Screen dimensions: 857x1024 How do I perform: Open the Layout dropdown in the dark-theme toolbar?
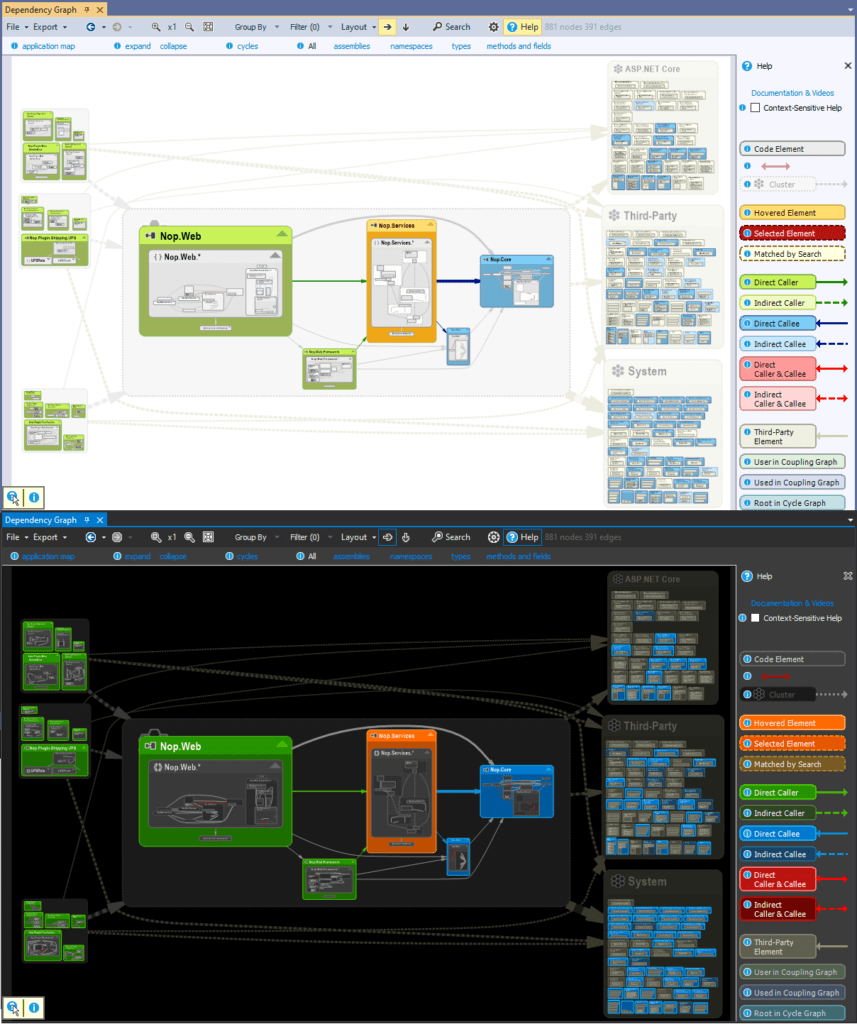(359, 537)
